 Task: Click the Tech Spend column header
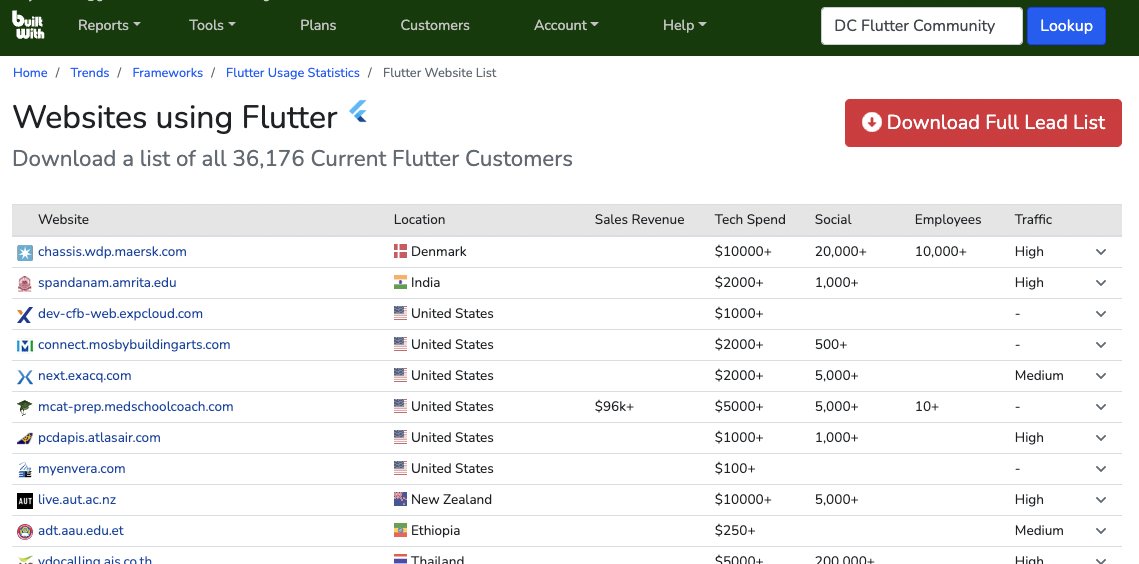(x=750, y=219)
